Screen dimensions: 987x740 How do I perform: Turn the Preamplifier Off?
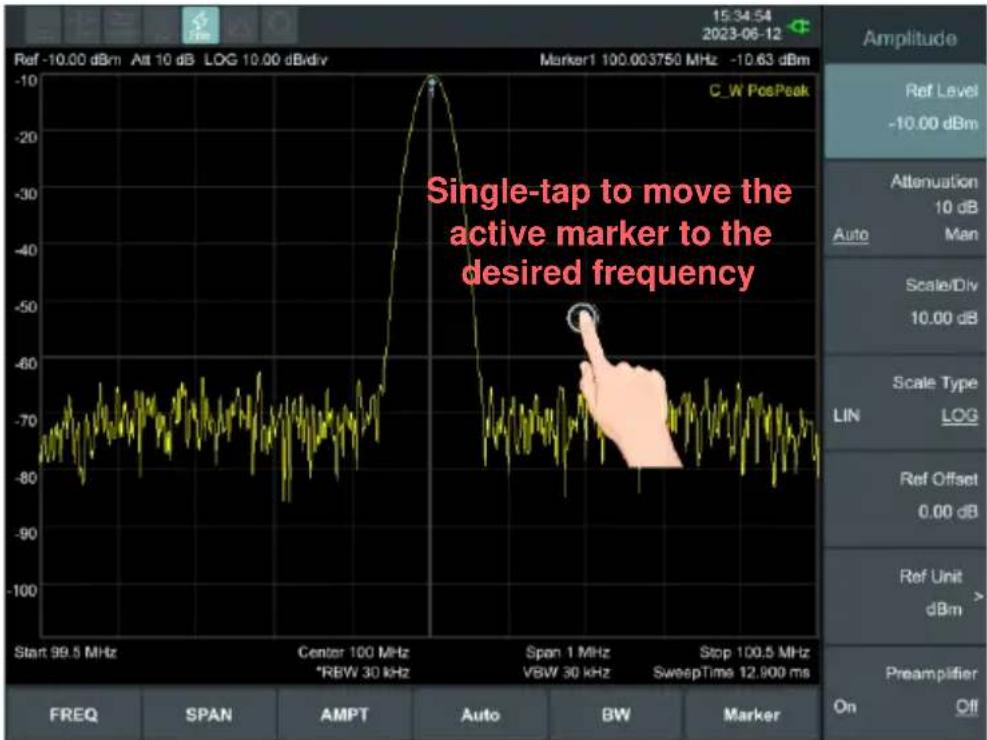click(967, 707)
